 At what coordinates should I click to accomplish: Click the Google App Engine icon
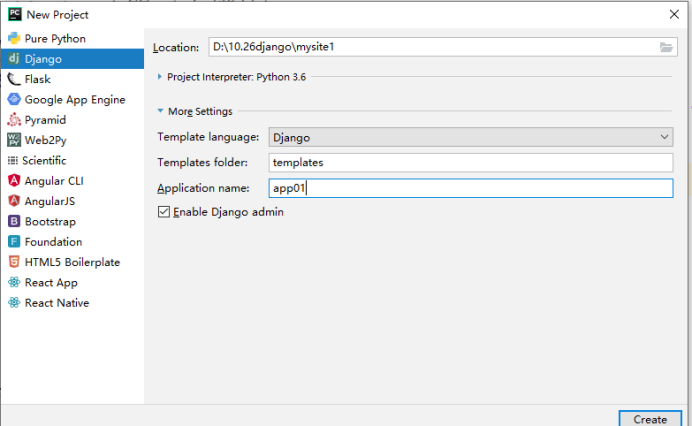coord(14,99)
